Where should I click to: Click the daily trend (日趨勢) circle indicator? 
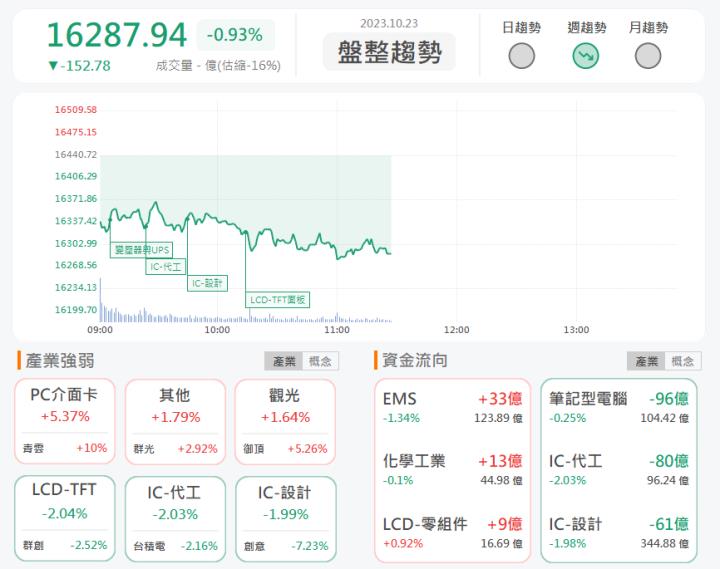(521, 56)
